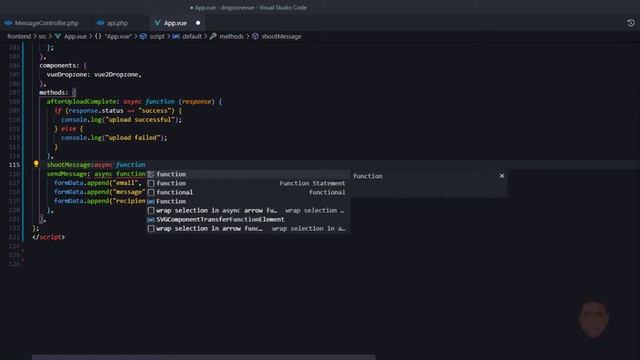640x360 pixels.
Task: Open the "App.vue" object breadcrumb
Action: tap(118, 36)
